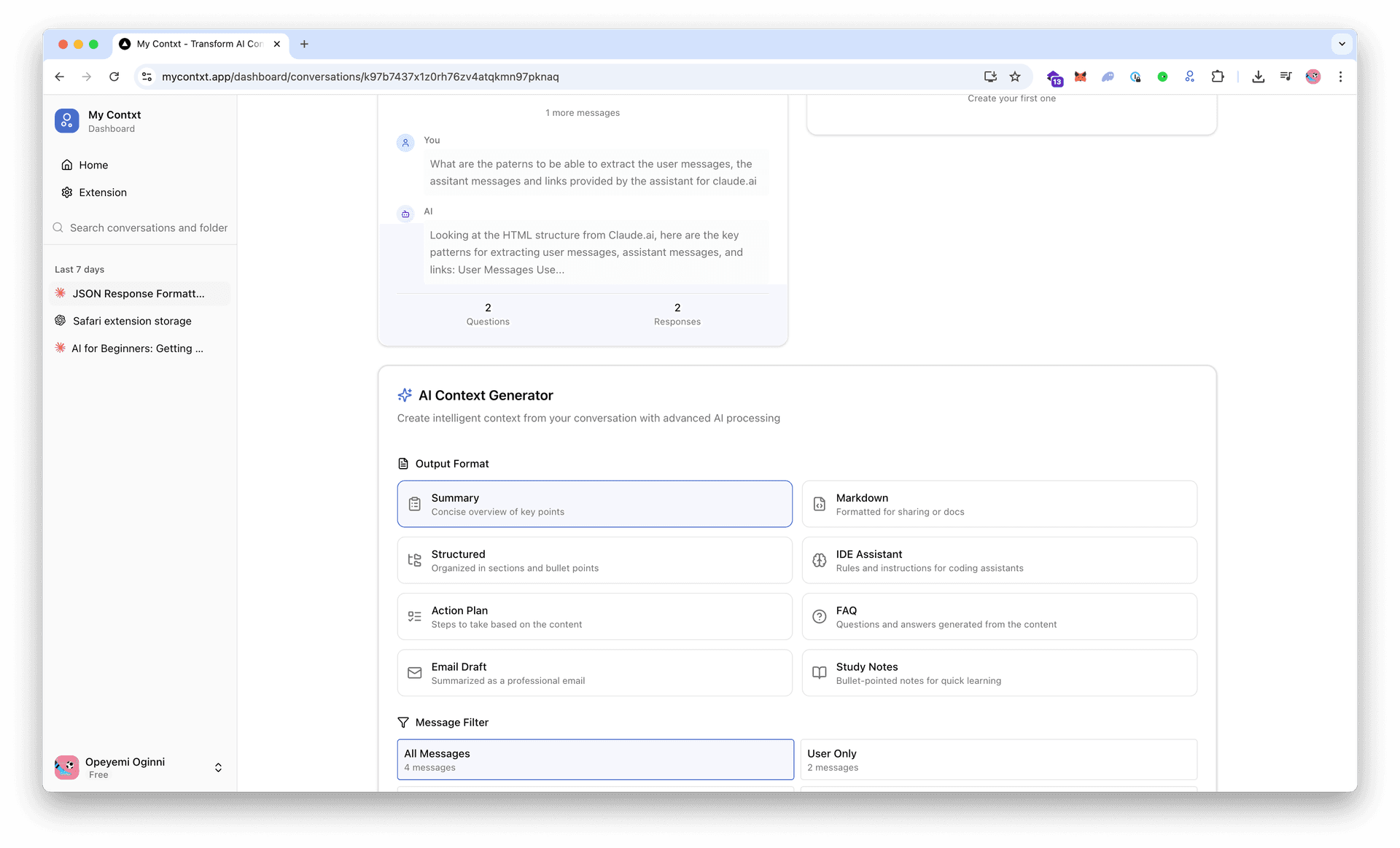
Task: Click the install app icon in the address bar
Action: coord(989,77)
